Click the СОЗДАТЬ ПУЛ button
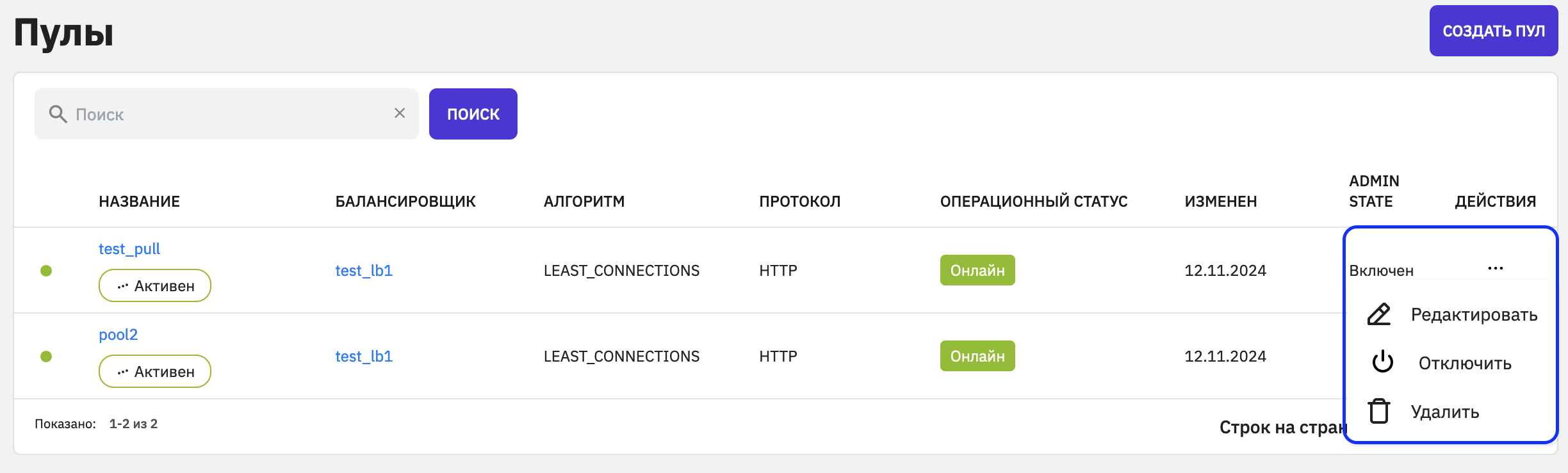This screenshot has width=1568, height=473. [x=1494, y=31]
